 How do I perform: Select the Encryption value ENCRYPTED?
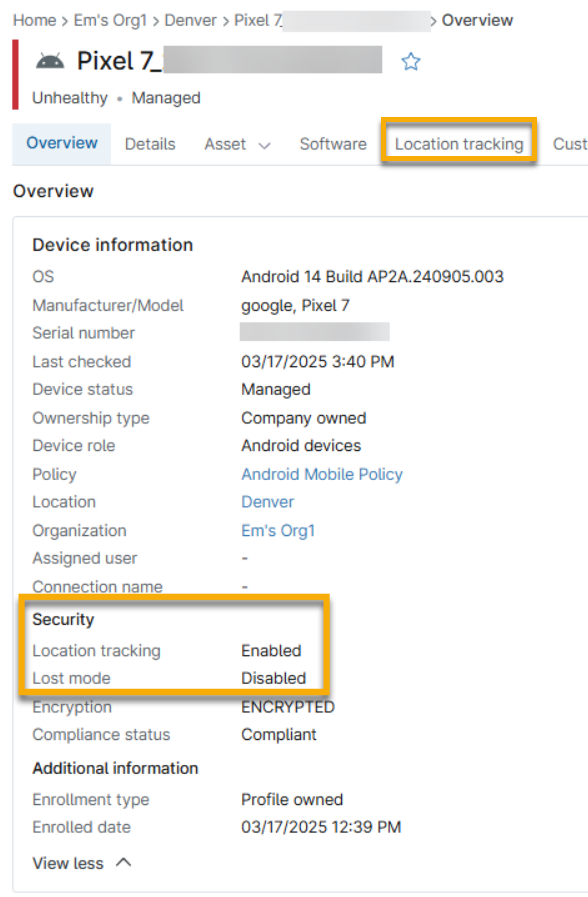pyautogui.click(x=288, y=707)
